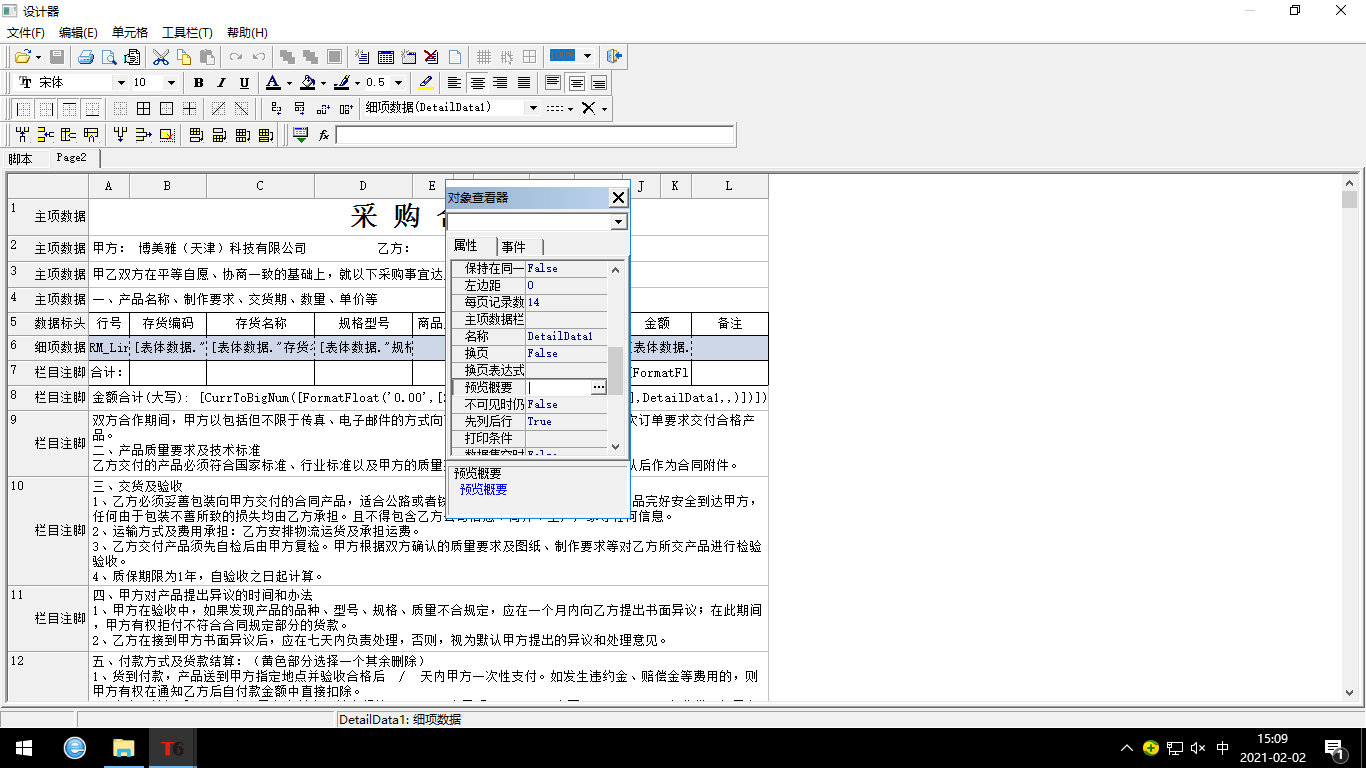Open the zoom percentage dropdown
This screenshot has height=768, width=1366.
[x=587, y=56]
